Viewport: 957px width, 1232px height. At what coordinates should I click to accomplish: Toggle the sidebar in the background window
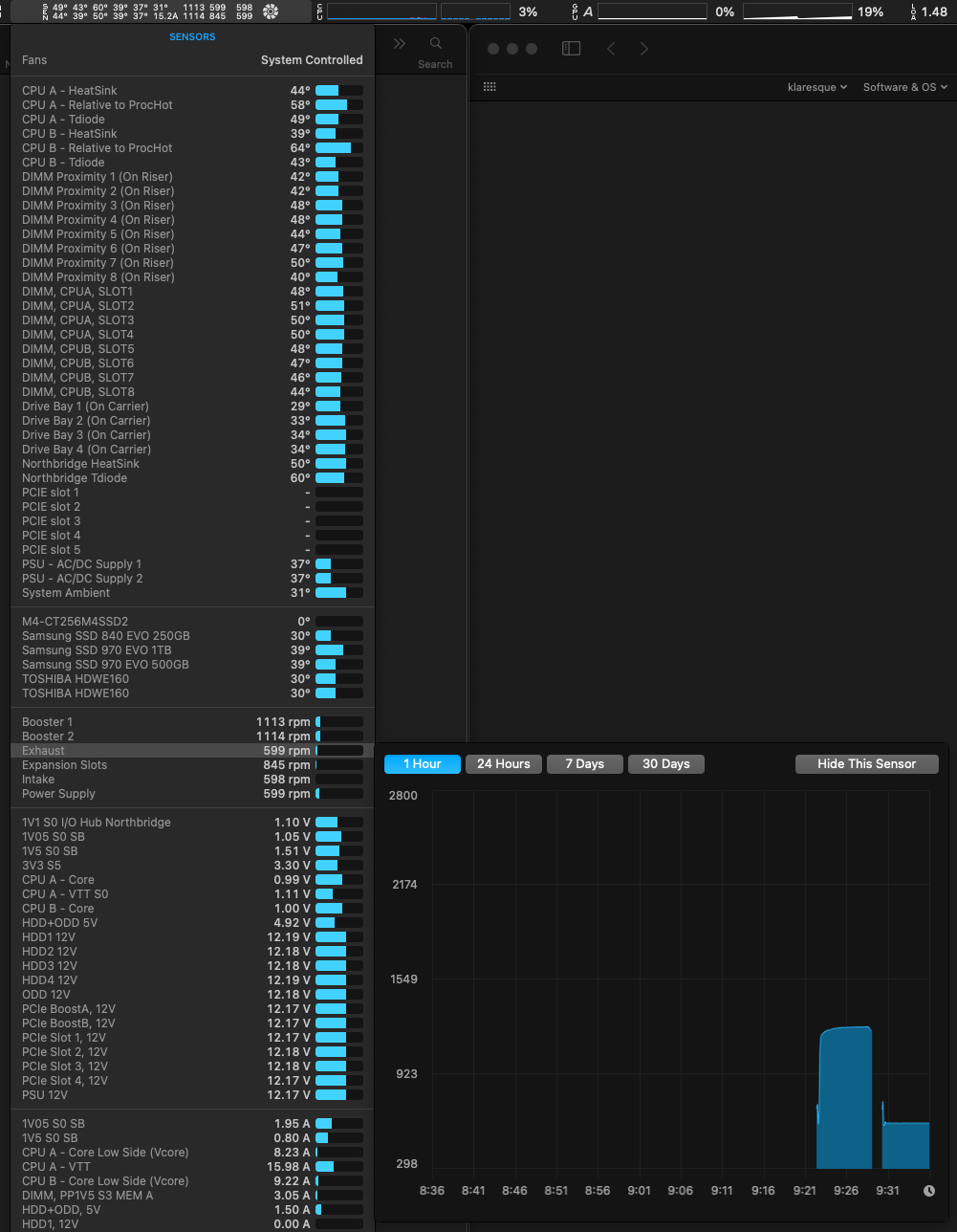pyautogui.click(x=571, y=49)
